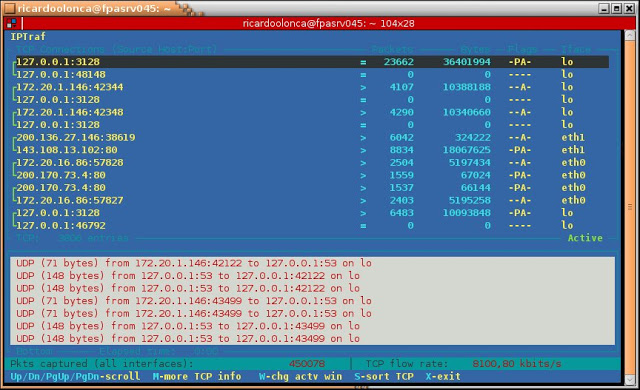This screenshot has height=390, width=640.
Task: Click 'M-more TCP info' hint
Action: (197, 376)
